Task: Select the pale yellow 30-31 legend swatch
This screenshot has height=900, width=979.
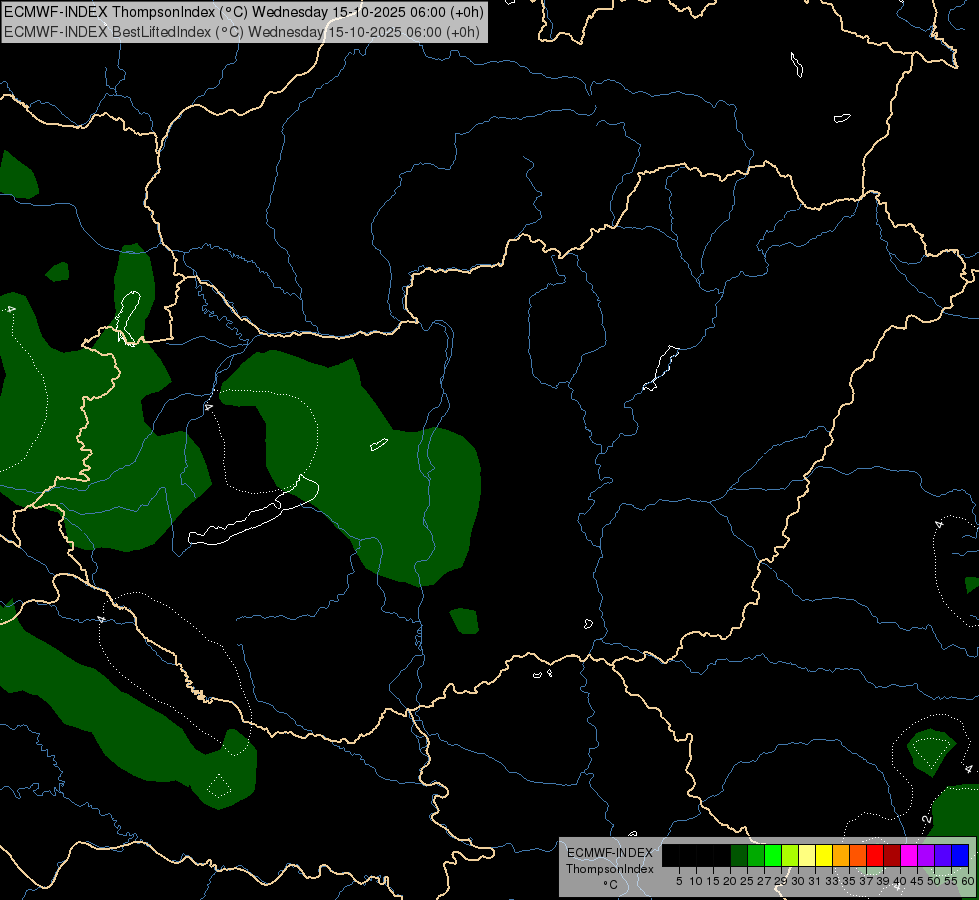Action: pos(807,855)
